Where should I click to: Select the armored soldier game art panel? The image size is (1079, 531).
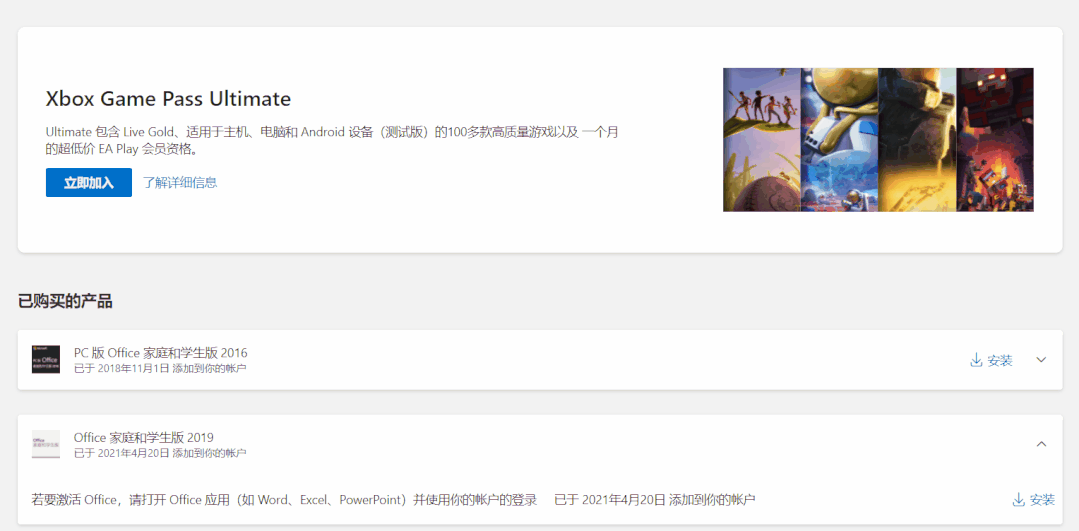(x=917, y=140)
